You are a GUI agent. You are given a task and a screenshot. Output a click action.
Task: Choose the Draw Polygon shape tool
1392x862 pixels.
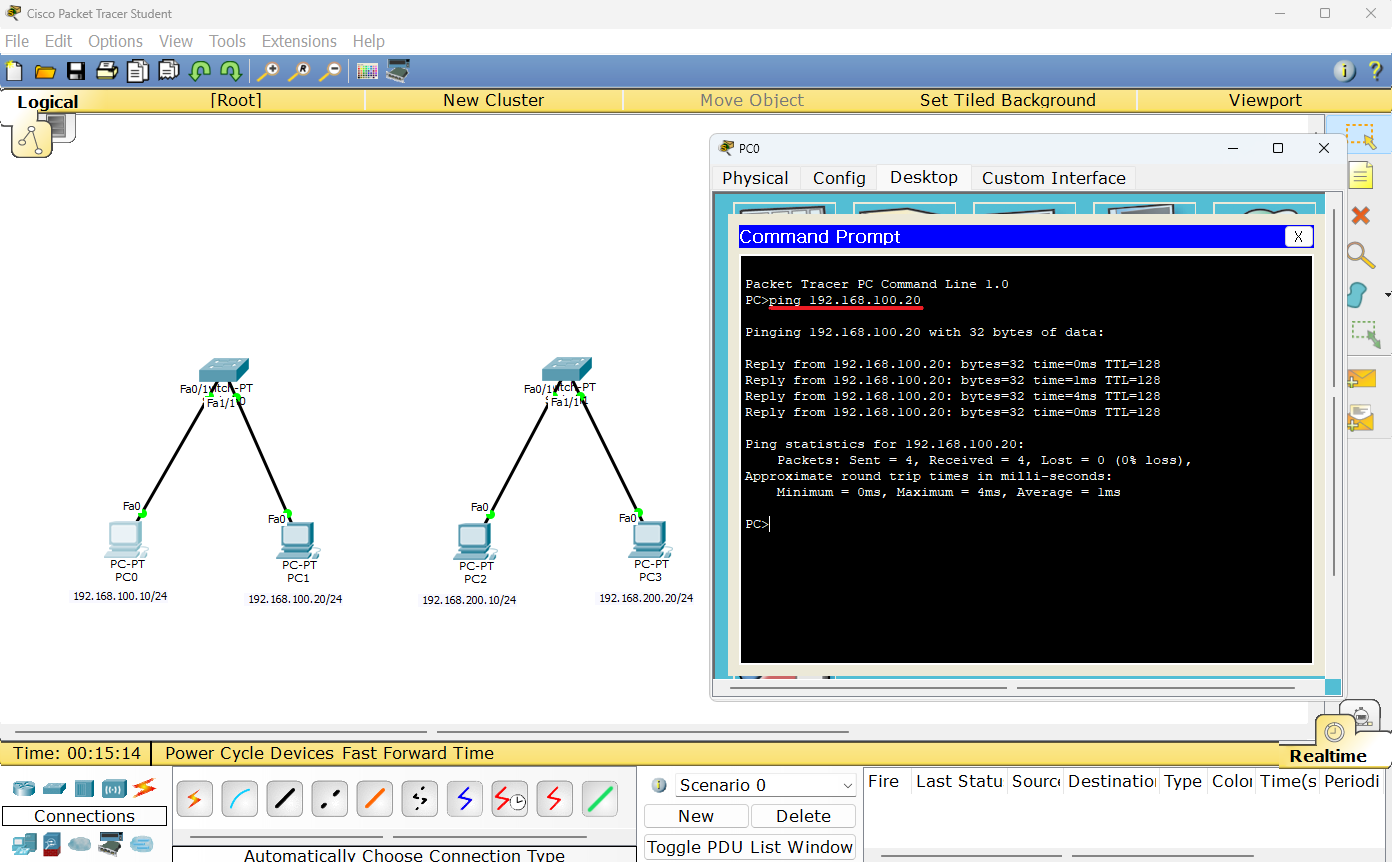[1357, 295]
